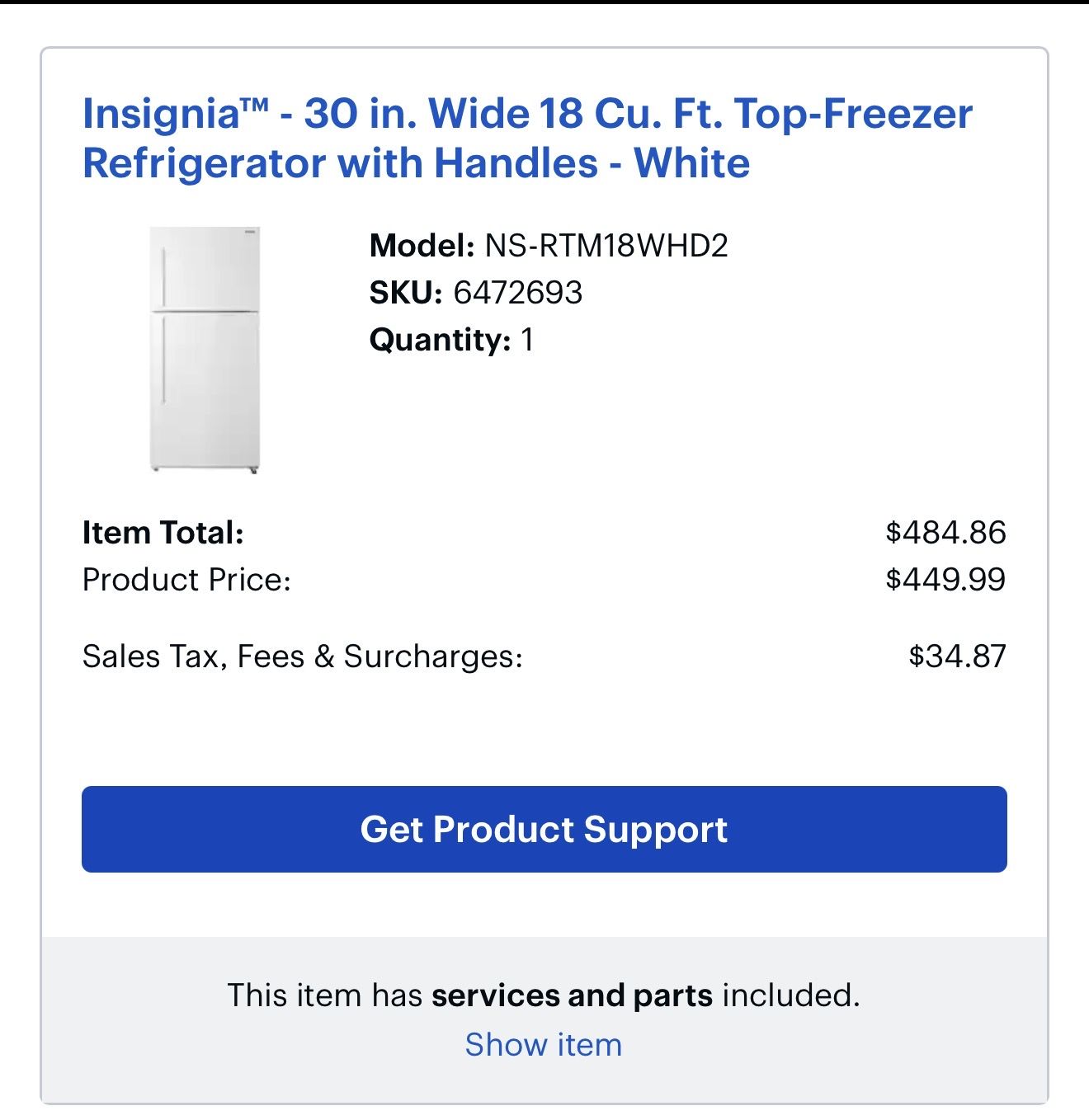1089x1120 pixels.
Task: Open the Insignia refrigerator product title link
Action: 527,138
